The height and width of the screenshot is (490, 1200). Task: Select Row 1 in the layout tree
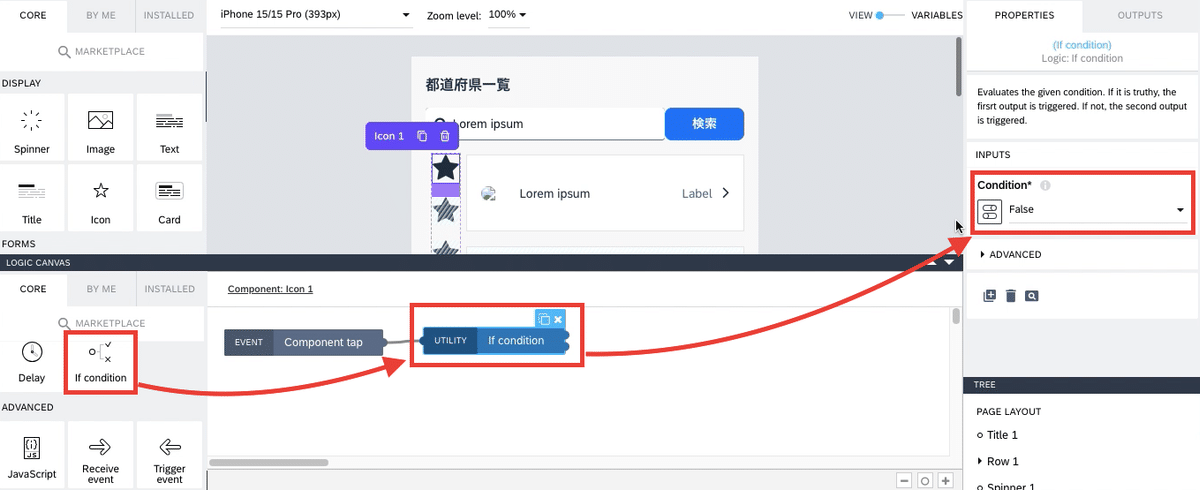click(1002, 461)
